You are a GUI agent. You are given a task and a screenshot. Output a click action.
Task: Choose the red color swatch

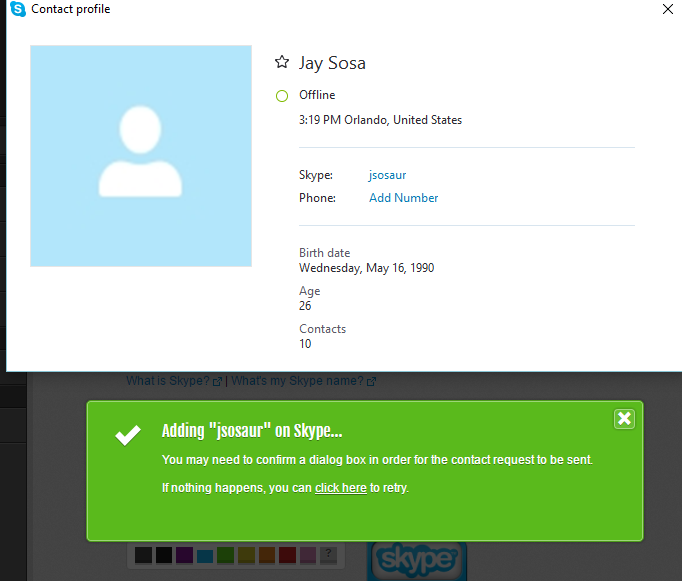288,555
